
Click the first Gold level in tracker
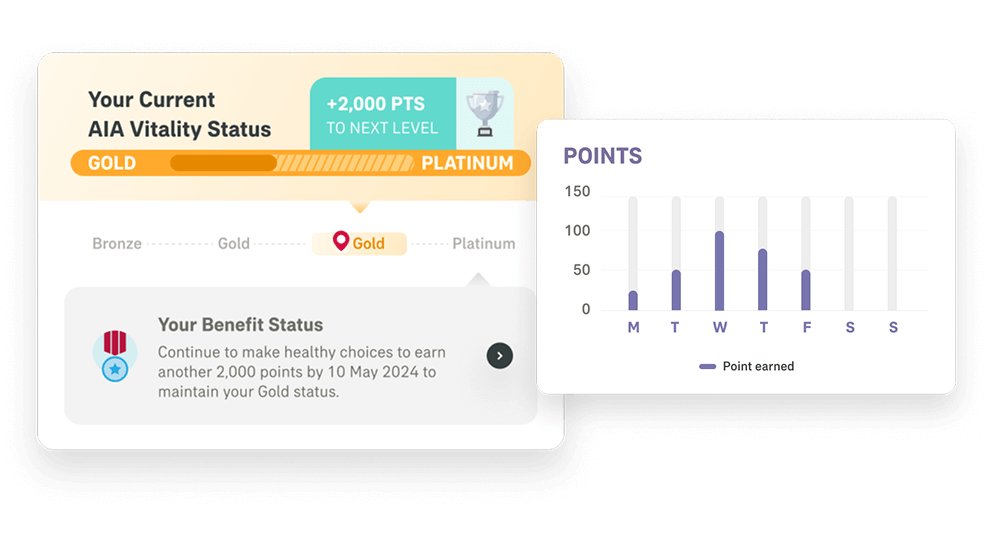234,243
